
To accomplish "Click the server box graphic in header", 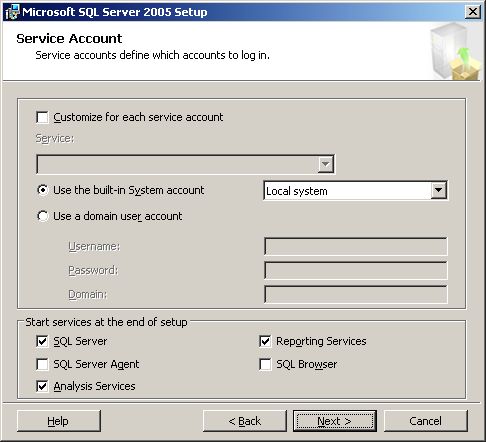I will point(455,51).
